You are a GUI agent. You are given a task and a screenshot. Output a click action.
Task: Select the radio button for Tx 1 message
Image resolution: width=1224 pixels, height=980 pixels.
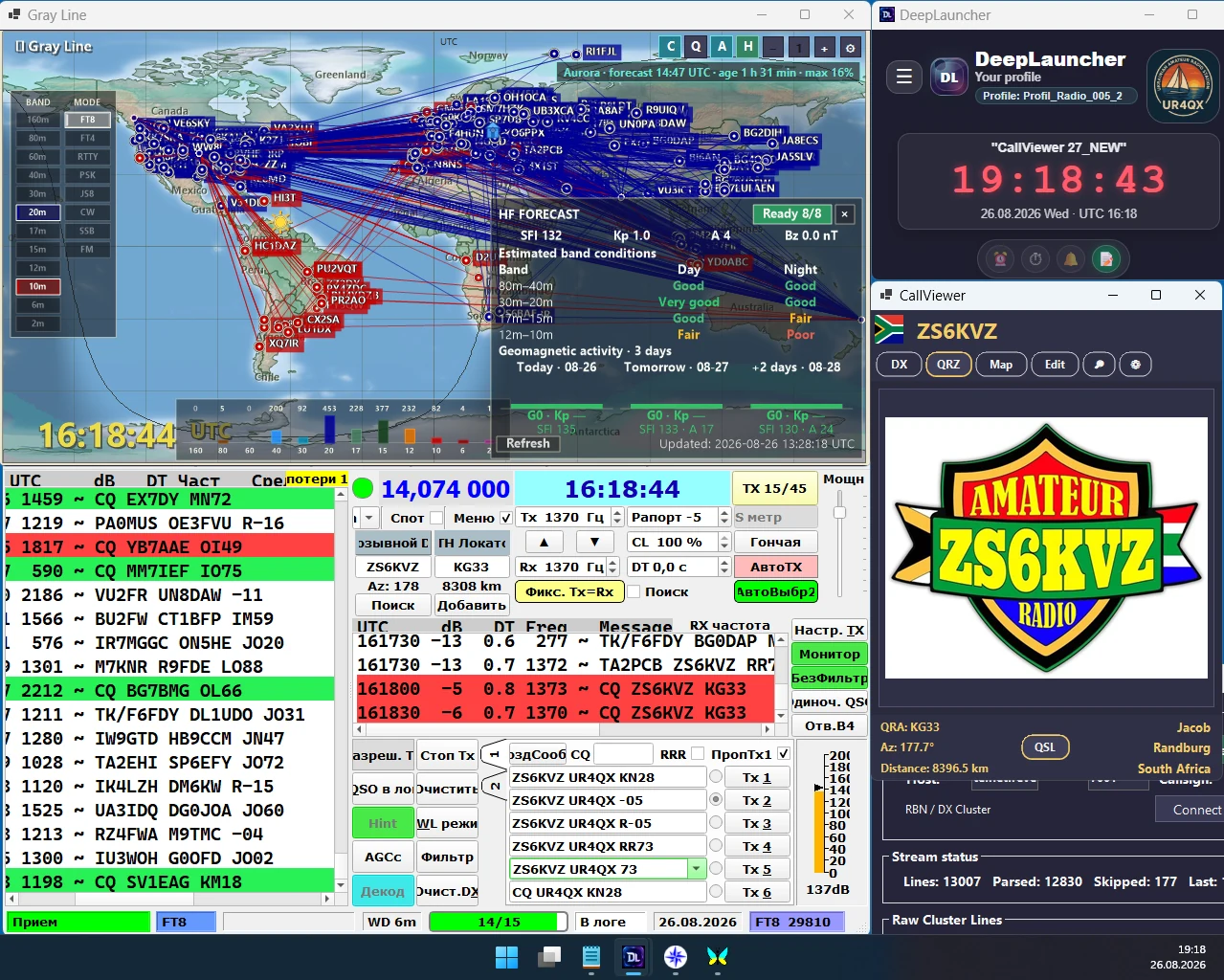tap(715, 776)
